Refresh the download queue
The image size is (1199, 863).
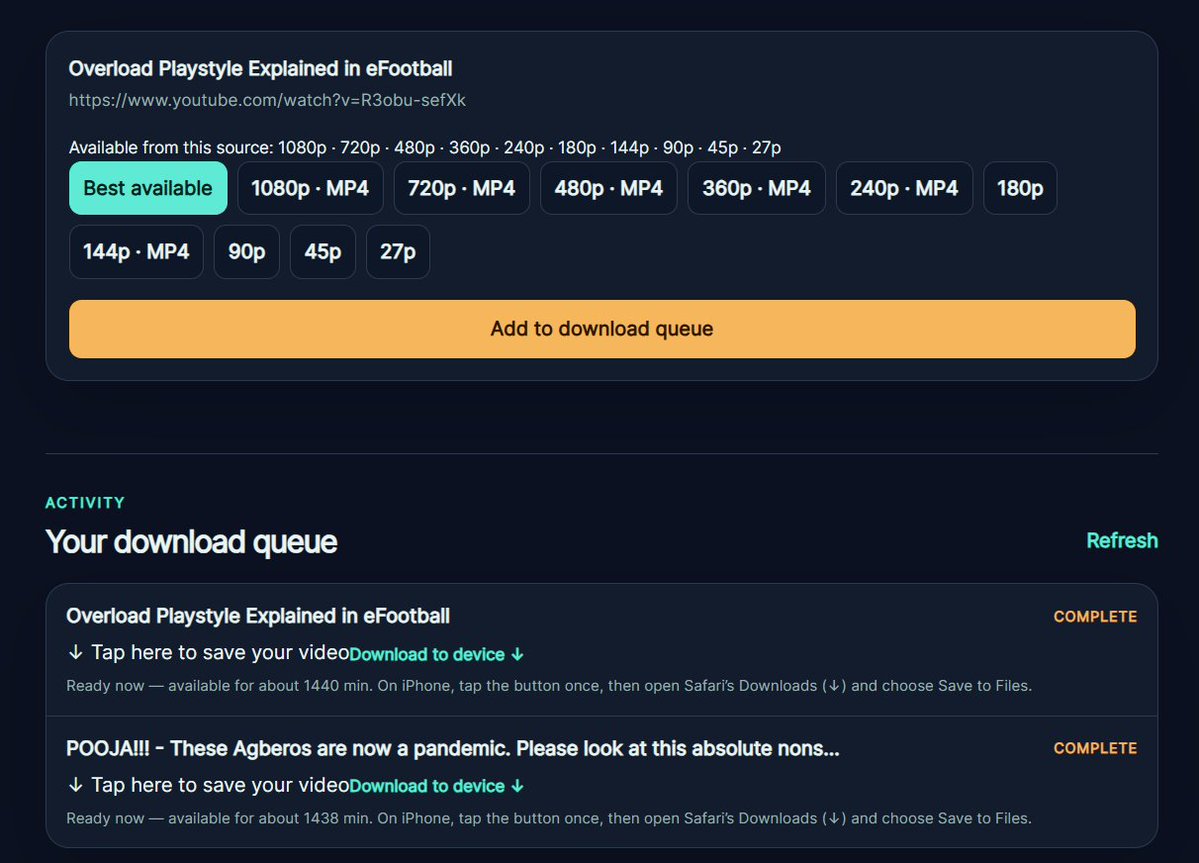coord(1122,540)
